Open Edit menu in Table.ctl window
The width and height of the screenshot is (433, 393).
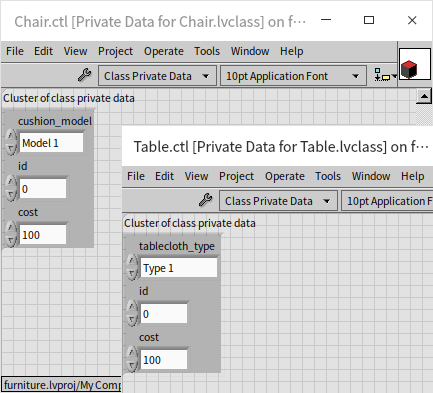[164, 176]
